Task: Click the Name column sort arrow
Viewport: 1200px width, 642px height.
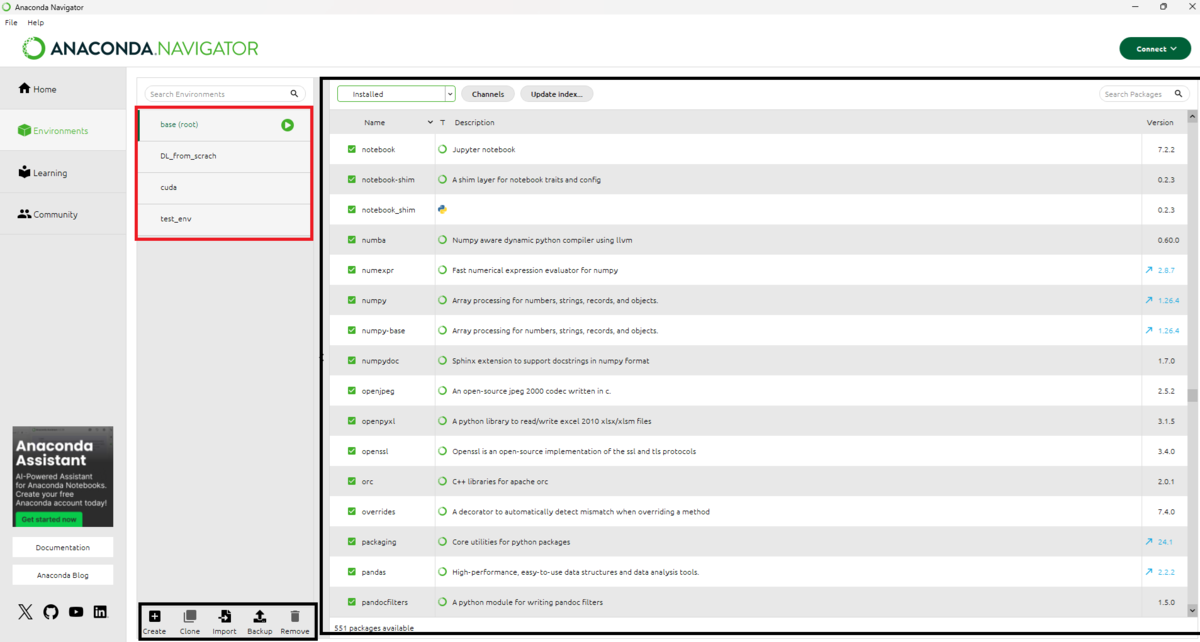Action: pyautogui.click(x=430, y=122)
